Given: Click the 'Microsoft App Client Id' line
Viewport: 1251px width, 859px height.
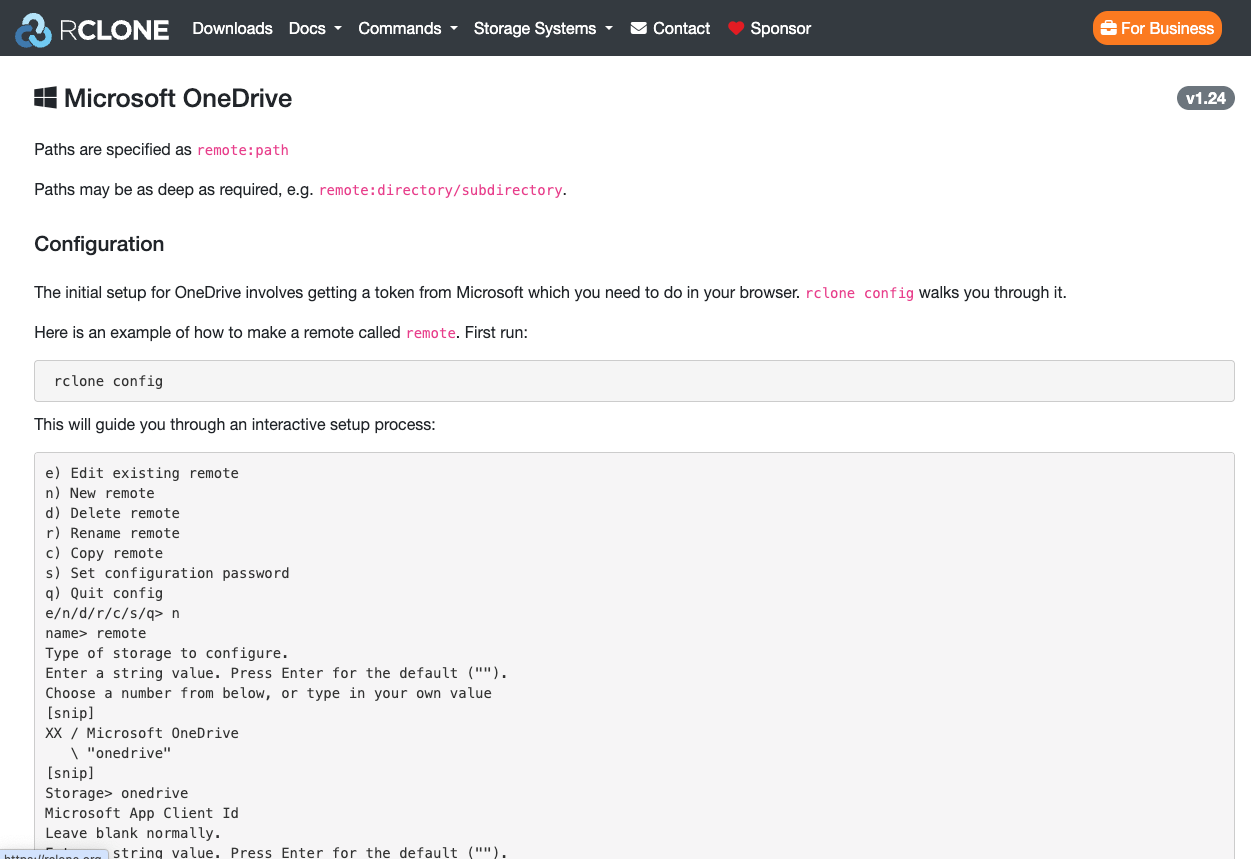Looking at the screenshot, I should click(142, 813).
